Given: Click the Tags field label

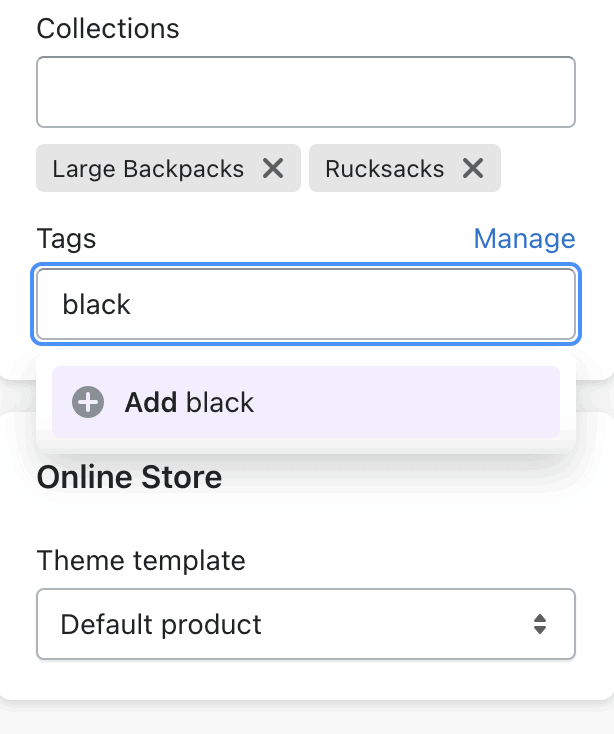Looking at the screenshot, I should tap(66, 239).
